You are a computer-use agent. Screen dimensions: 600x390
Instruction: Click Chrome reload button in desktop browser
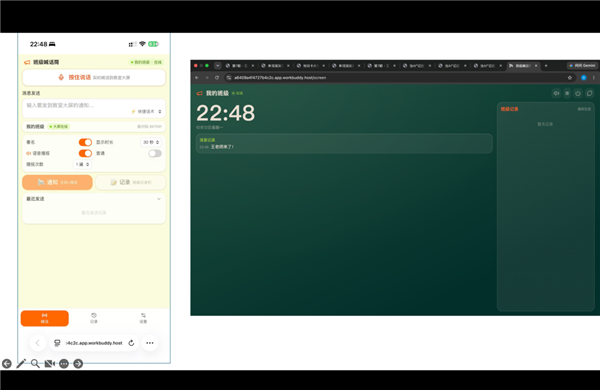pyautogui.click(x=217, y=77)
